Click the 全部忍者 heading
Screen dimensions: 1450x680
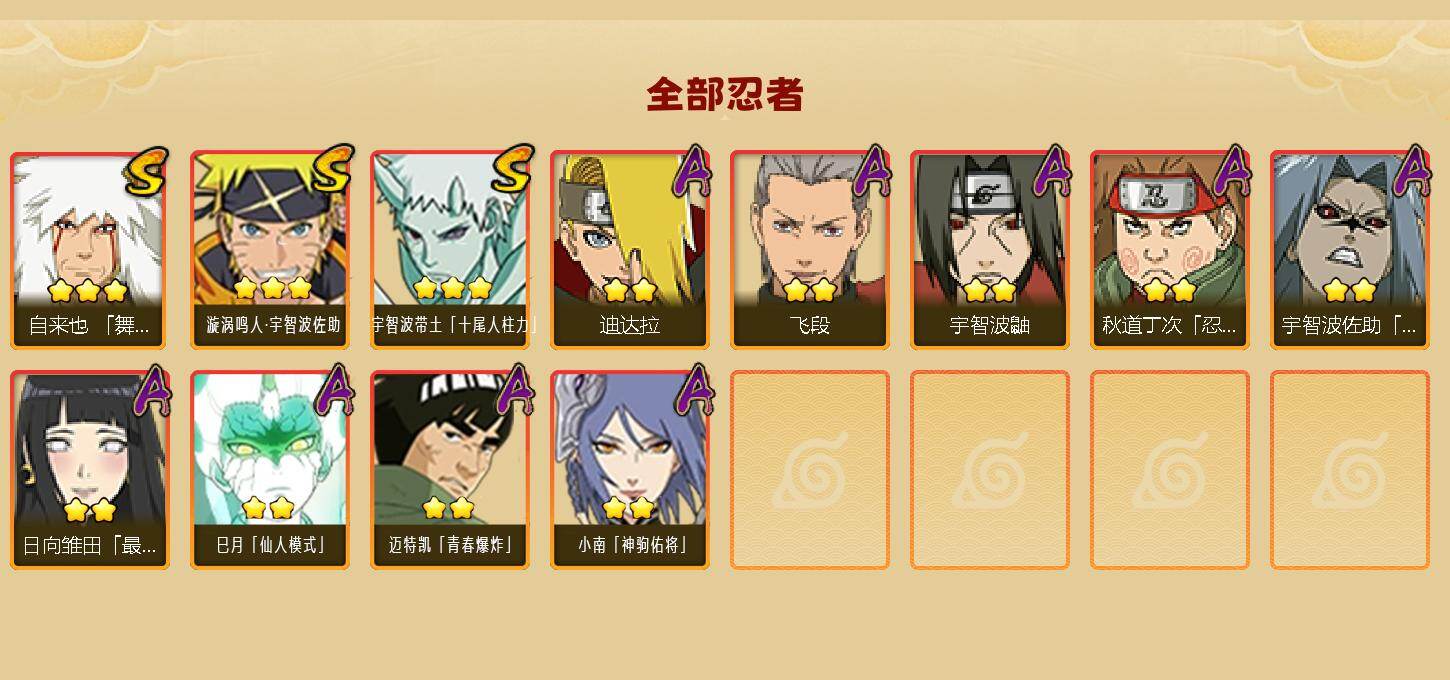point(725,95)
